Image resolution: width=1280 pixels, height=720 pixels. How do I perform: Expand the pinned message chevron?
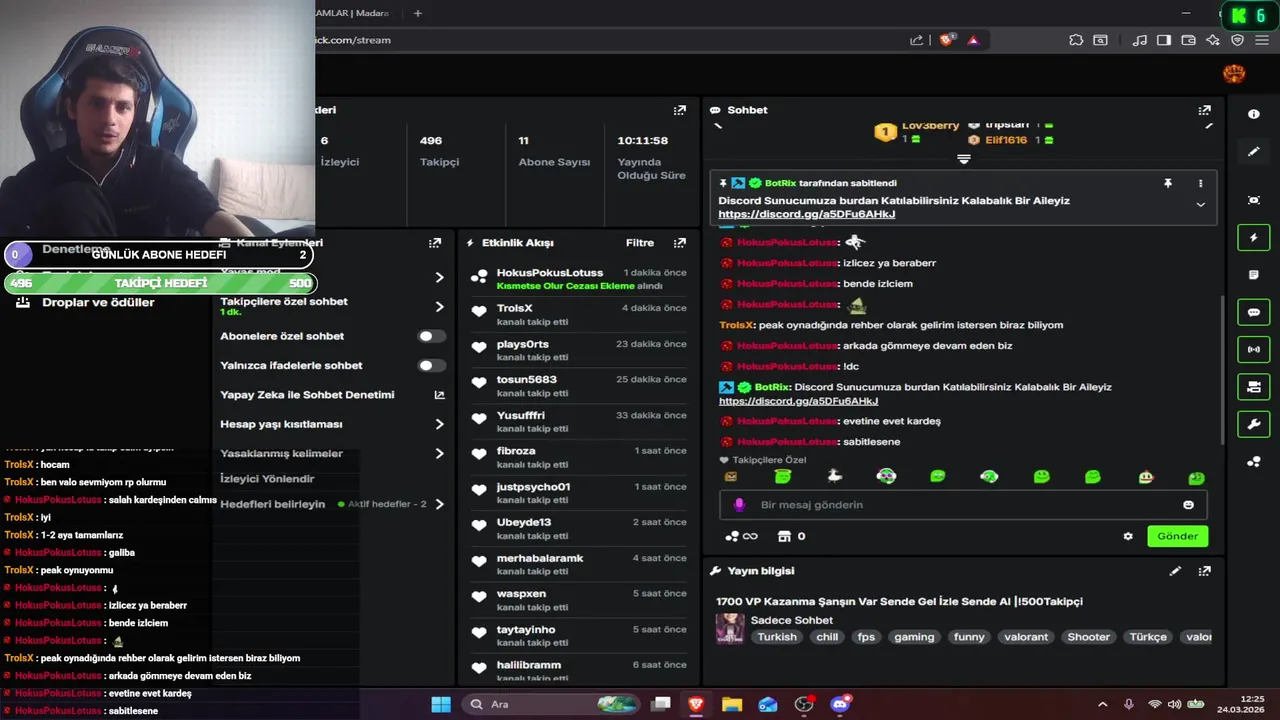1201,205
